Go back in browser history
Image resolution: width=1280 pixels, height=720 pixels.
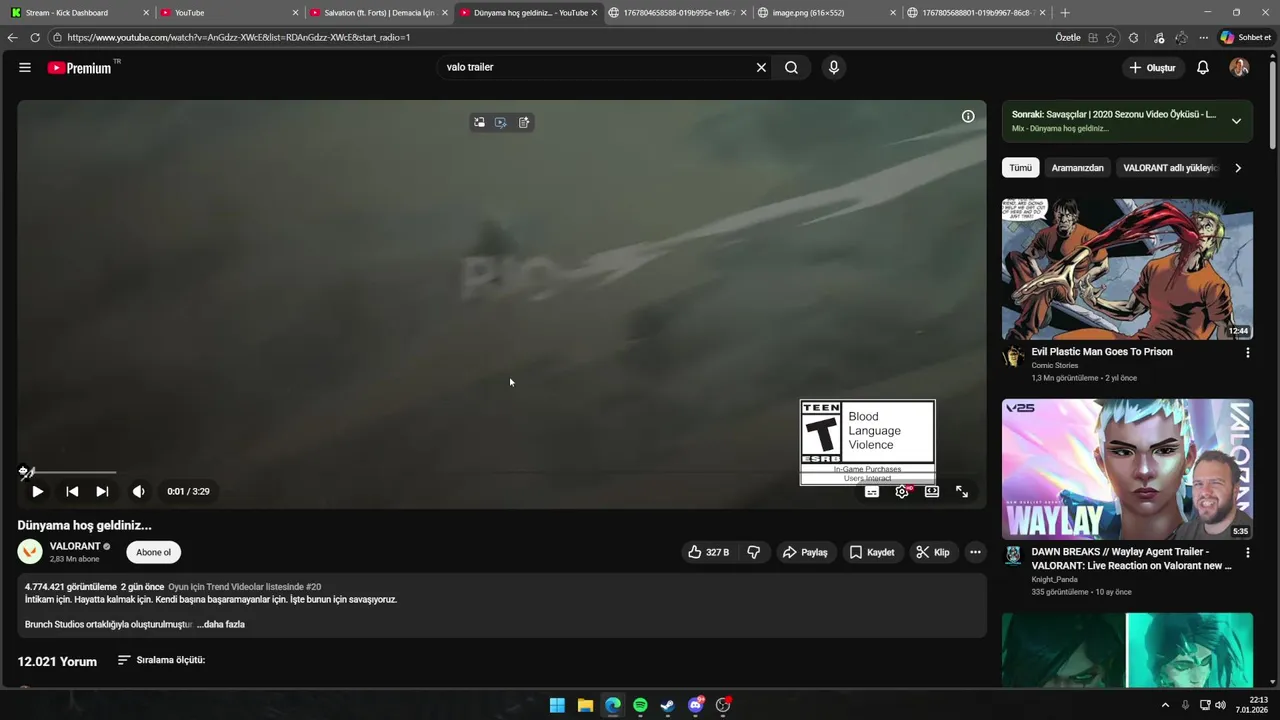[12, 38]
